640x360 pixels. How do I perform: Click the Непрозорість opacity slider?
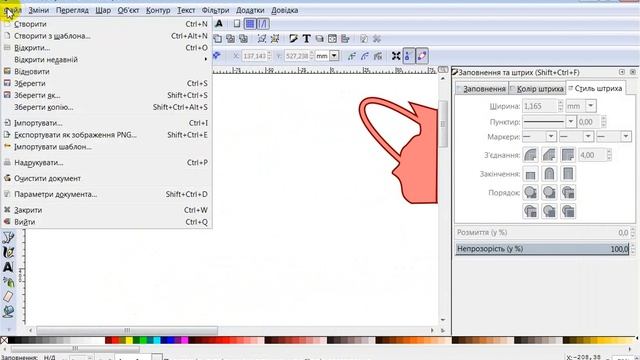coord(542,249)
